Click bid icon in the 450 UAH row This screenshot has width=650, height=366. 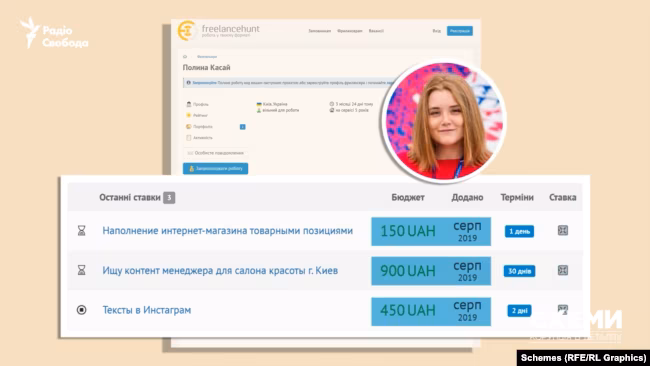563,309
